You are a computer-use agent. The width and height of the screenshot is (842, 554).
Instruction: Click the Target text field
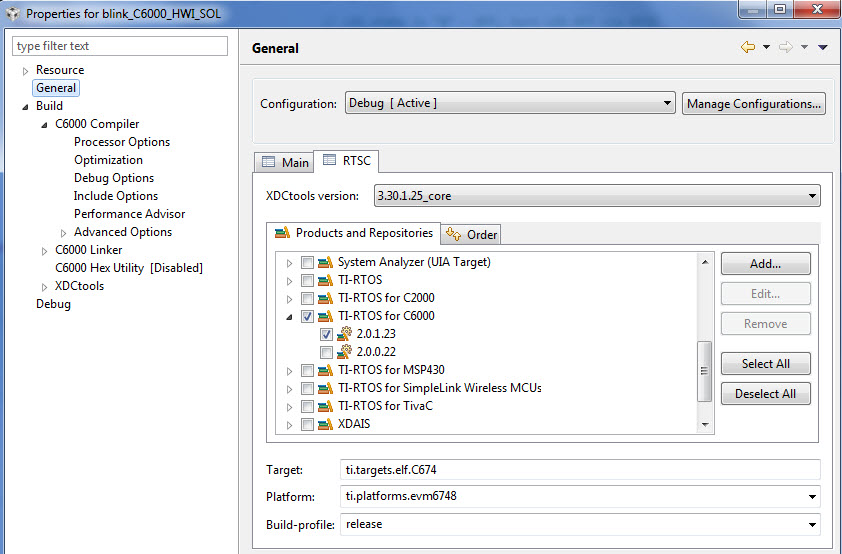tap(580, 470)
